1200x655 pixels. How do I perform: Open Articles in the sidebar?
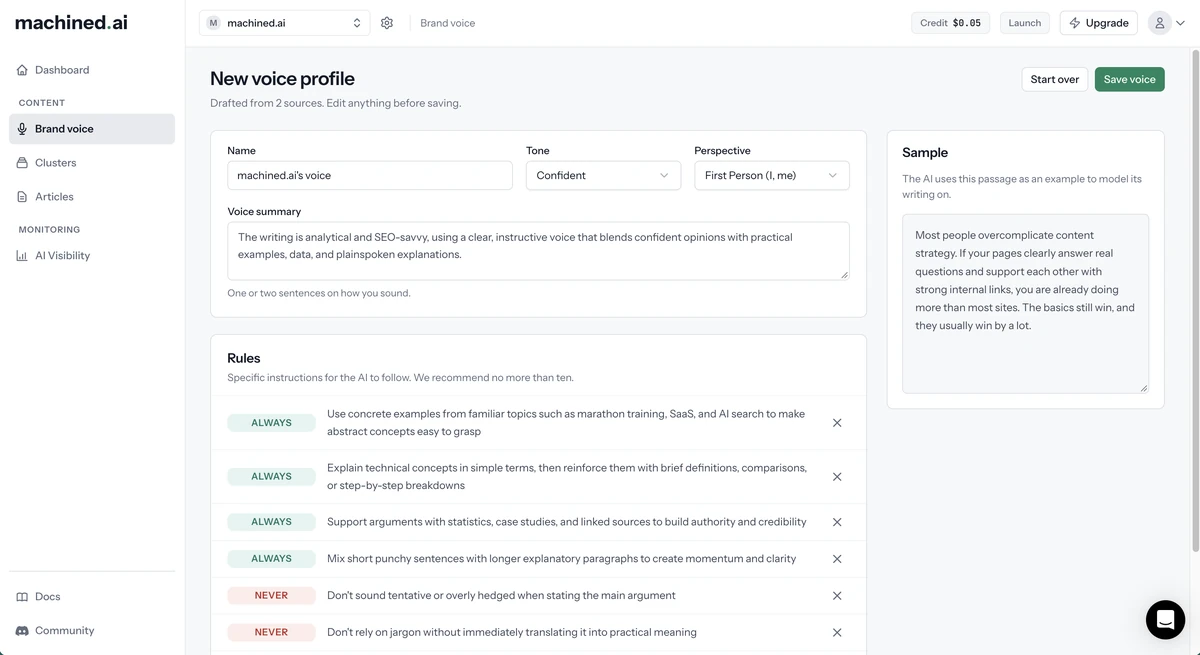click(x=92, y=197)
